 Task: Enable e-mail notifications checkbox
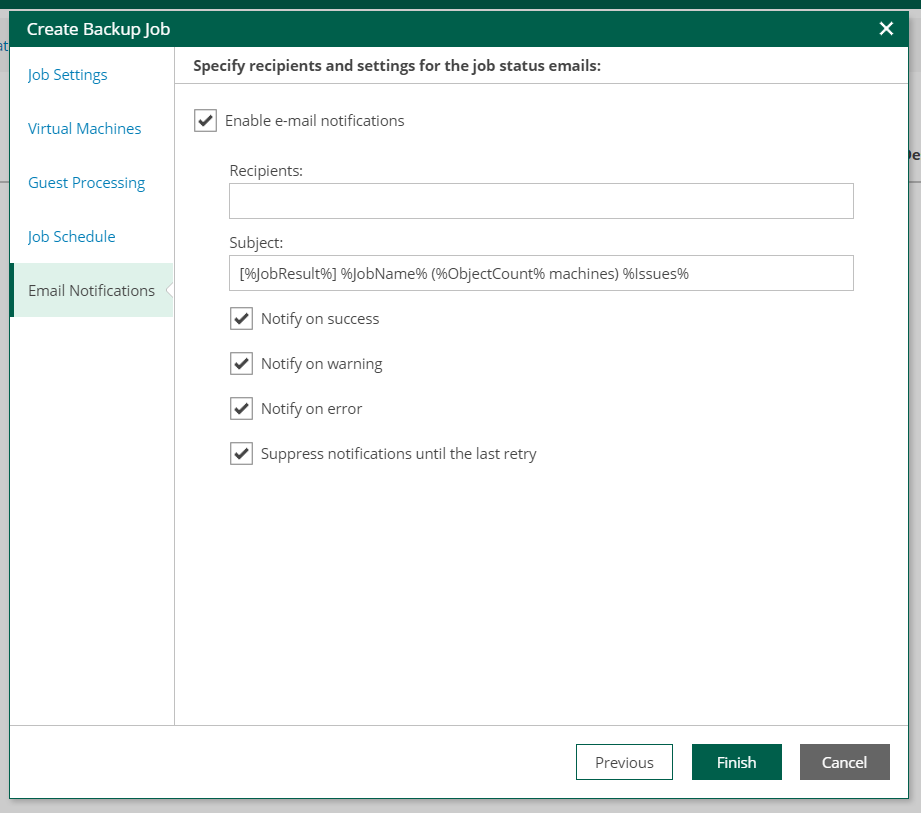205,121
